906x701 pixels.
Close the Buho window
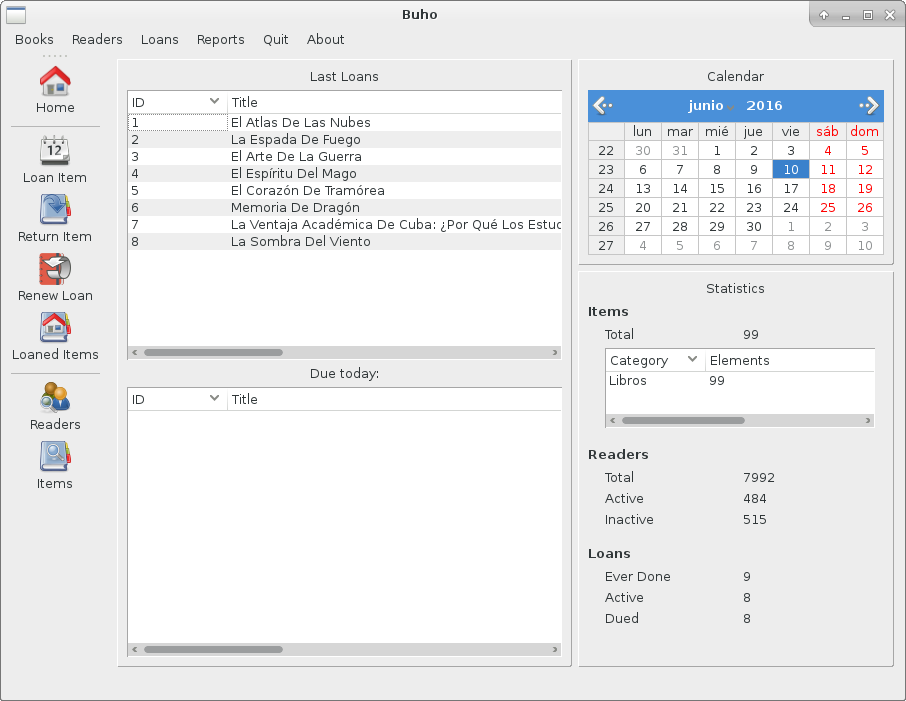[890, 16]
